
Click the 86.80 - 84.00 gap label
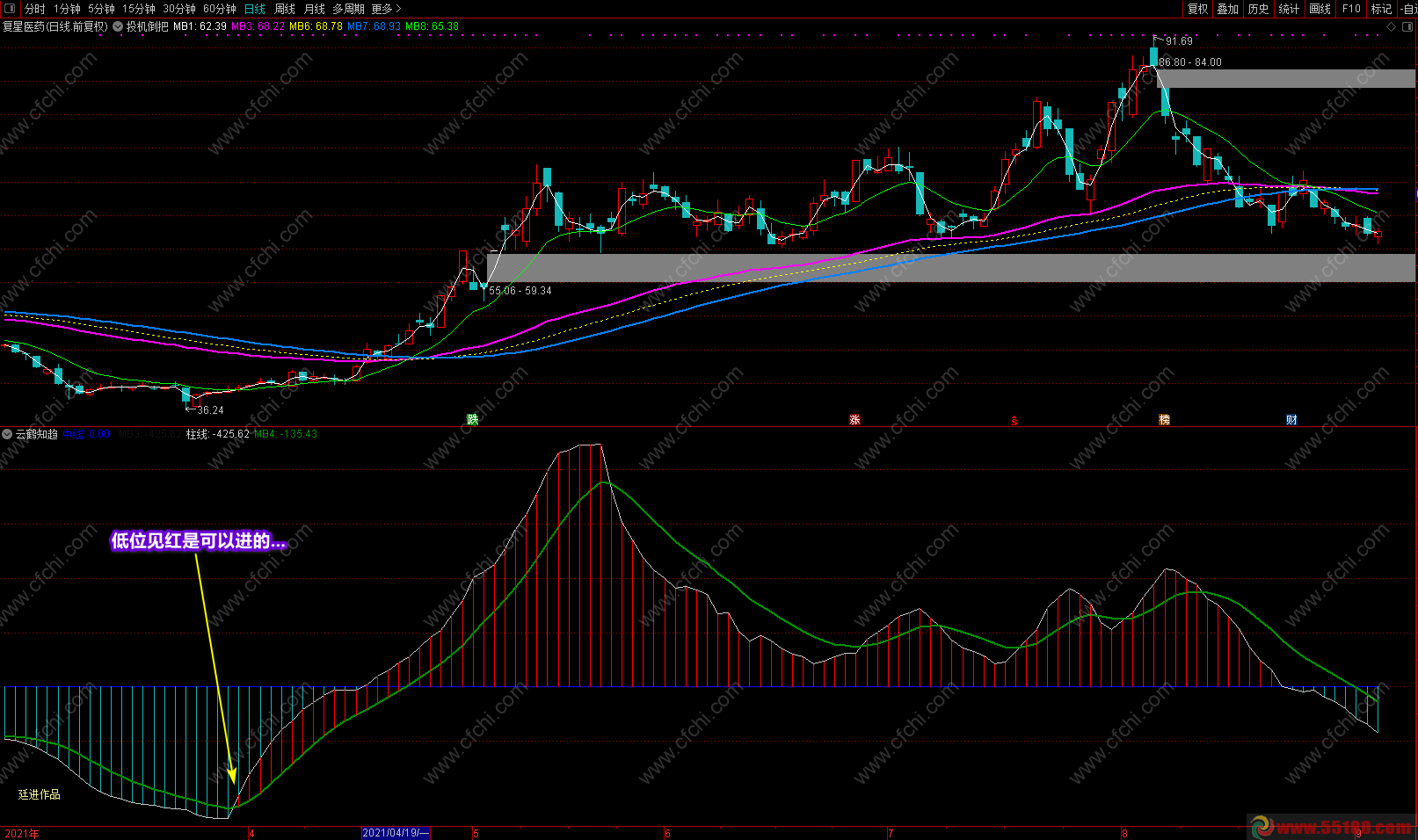1190,62
